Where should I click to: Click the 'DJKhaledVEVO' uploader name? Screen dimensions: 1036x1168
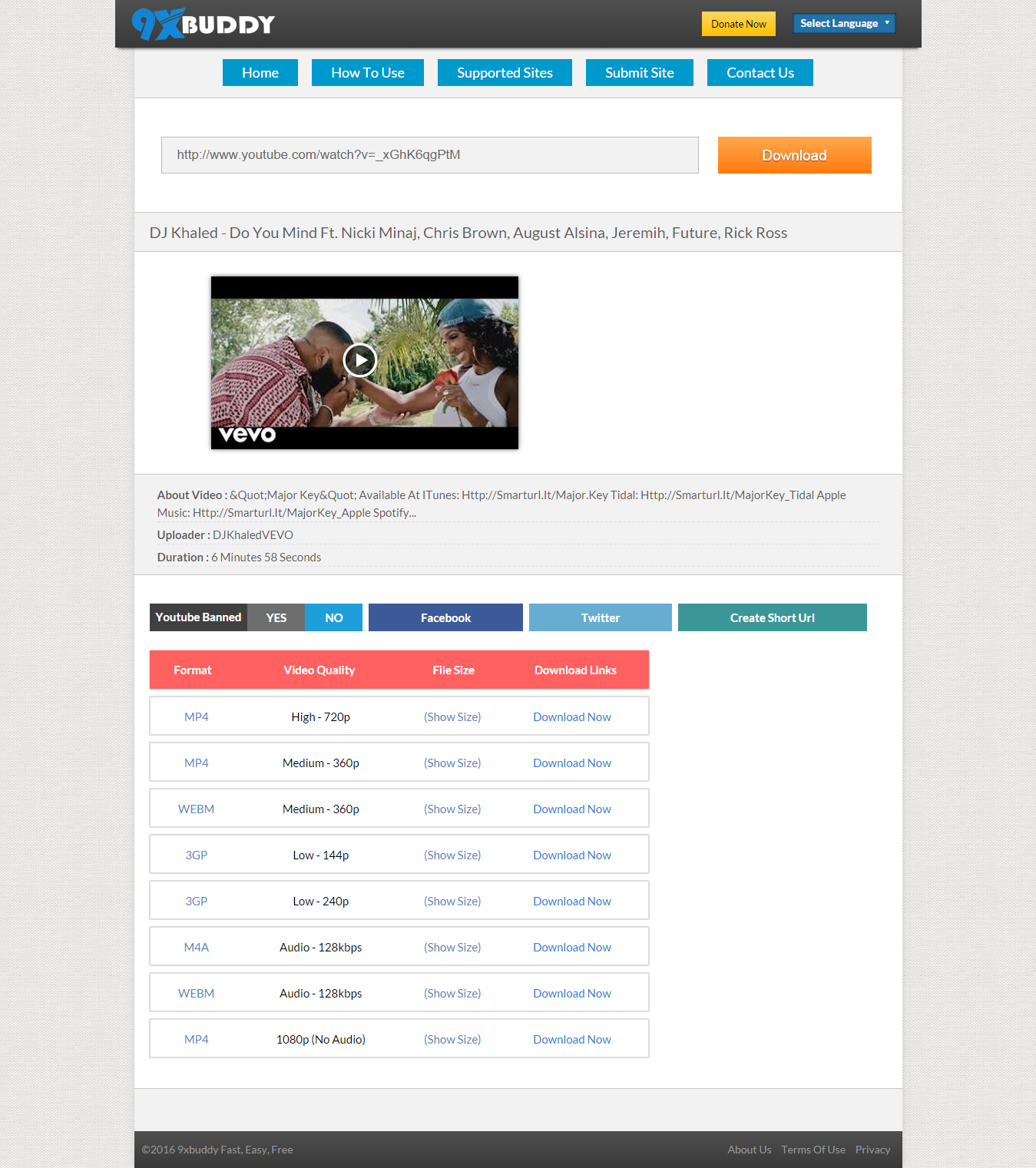[253, 534]
